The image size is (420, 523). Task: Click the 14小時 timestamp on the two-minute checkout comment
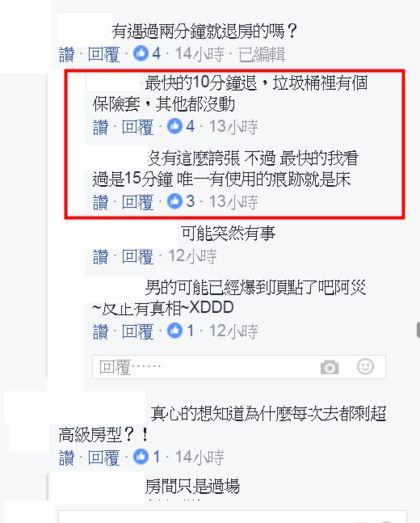click(x=199, y=54)
